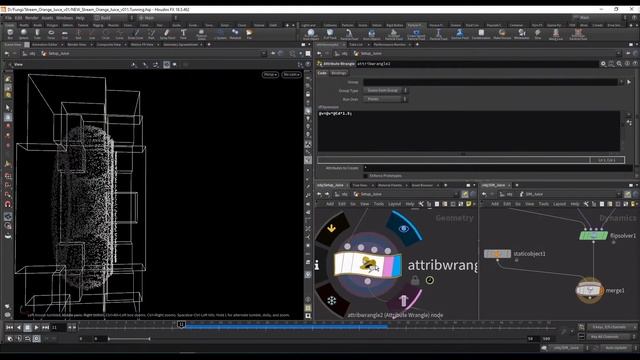The image size is (640, 360).
Task: Click the play forward button
Action: (36, 327)
